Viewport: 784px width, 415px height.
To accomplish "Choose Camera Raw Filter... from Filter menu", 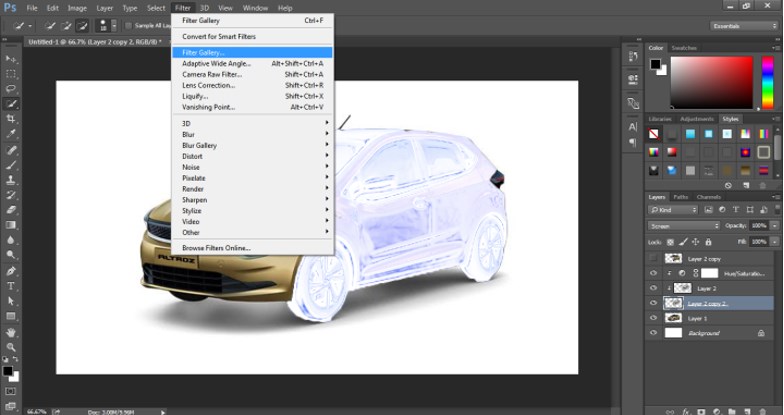I will coord(253,74).
